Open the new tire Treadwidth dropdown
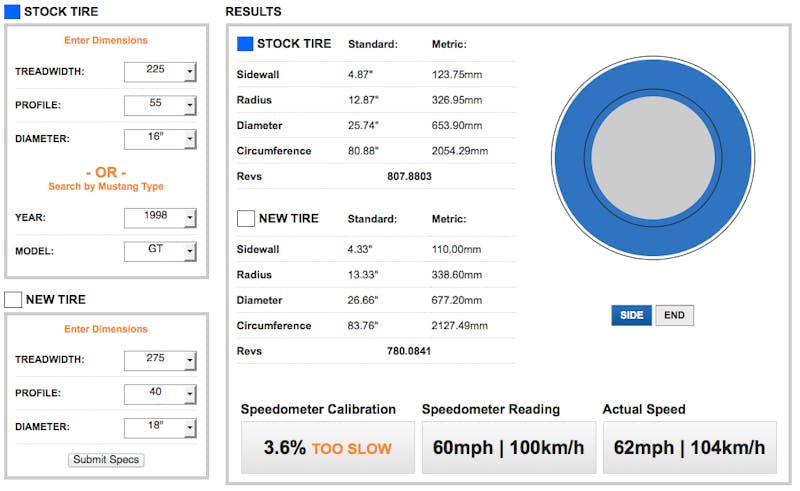Screen dimensions: 800x491 160,360
